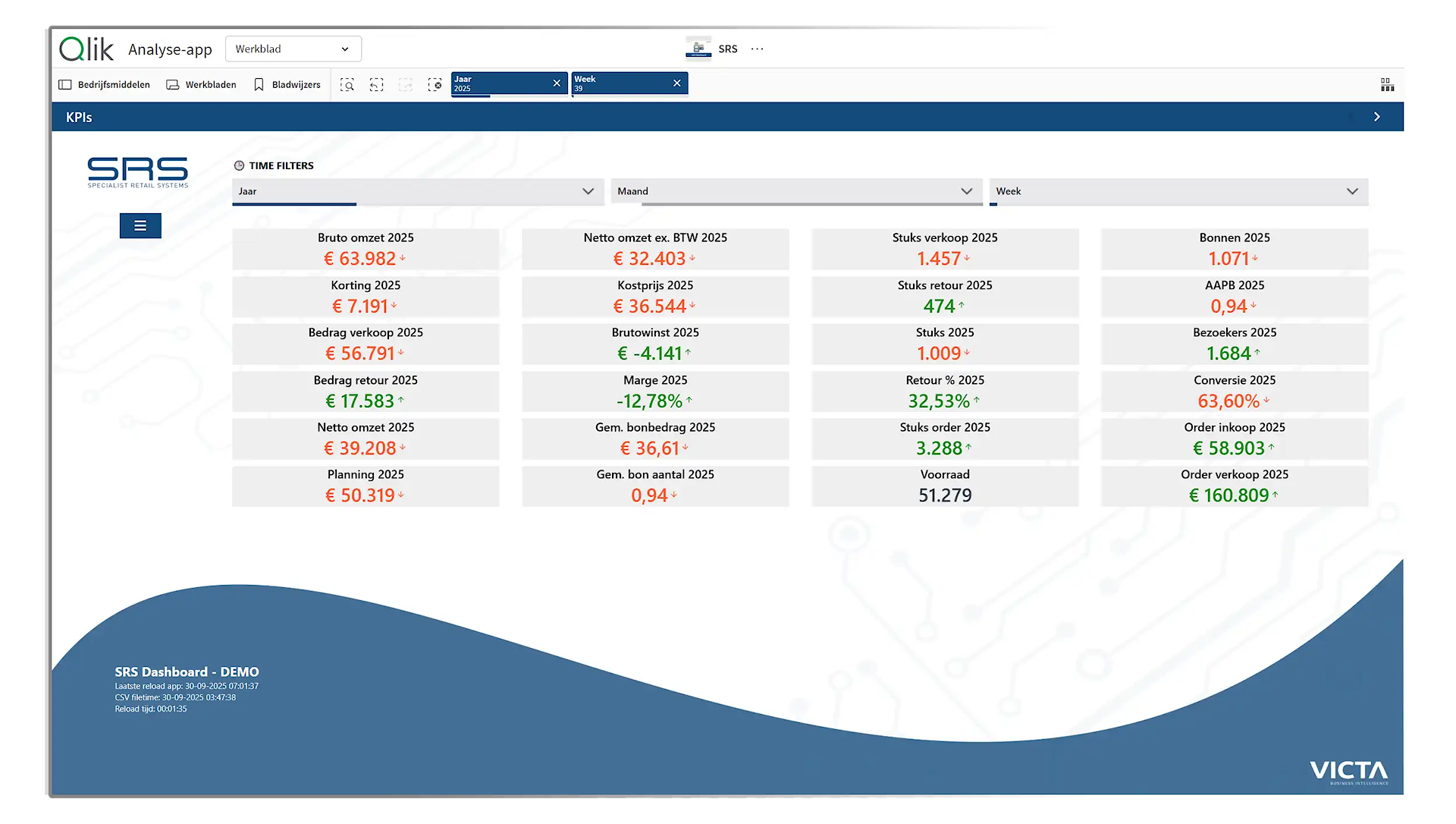Click the Qlik logo

[x=86, y=49]
